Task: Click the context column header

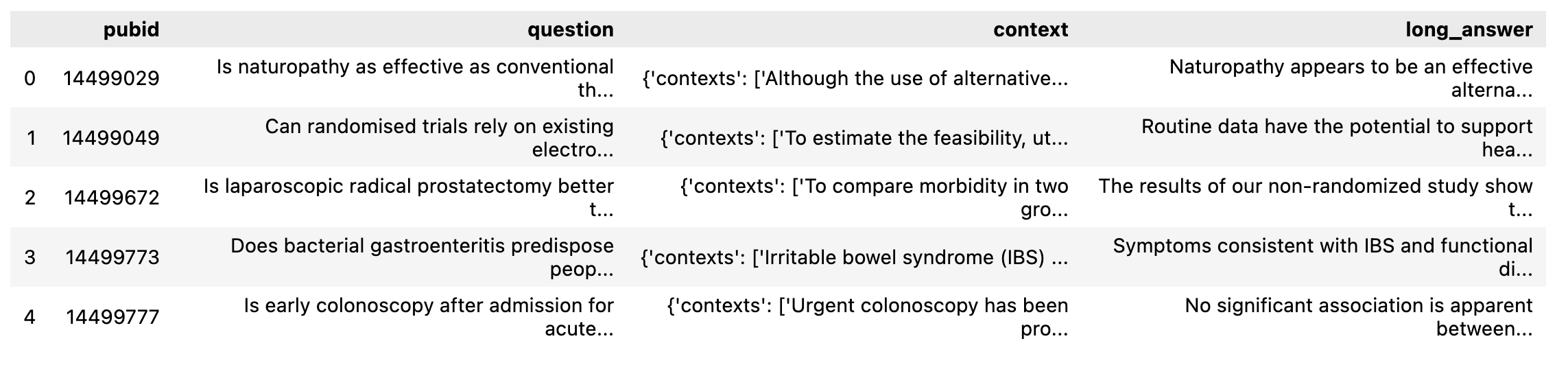Action: 1030,30
